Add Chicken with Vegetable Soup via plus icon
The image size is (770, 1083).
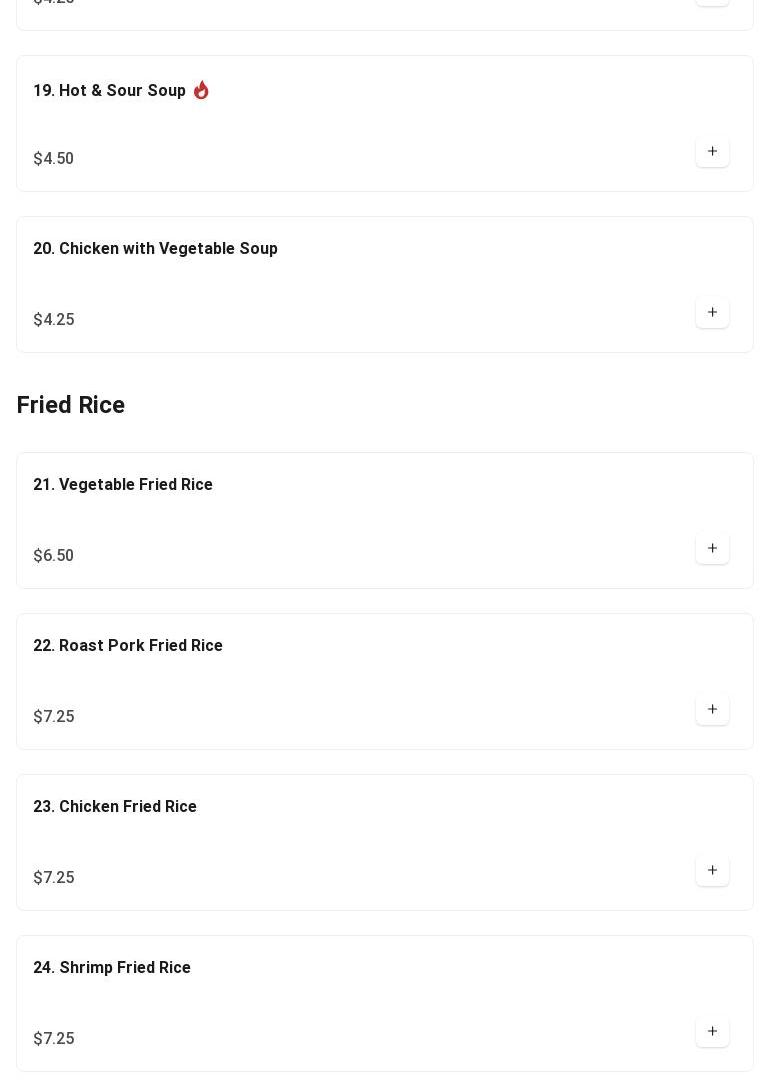(712, 312)
